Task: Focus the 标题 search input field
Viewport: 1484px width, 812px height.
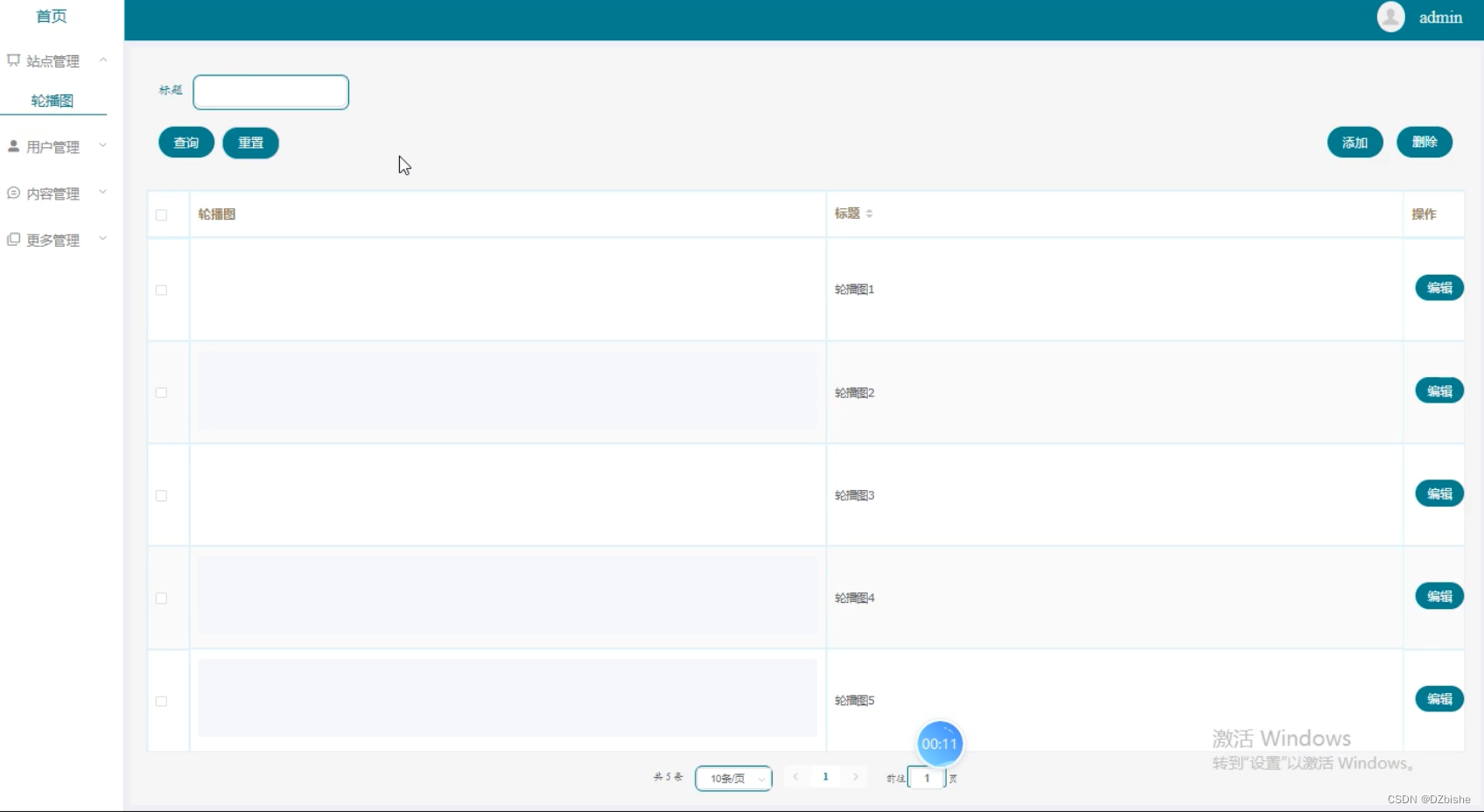Action: point(271,92)
